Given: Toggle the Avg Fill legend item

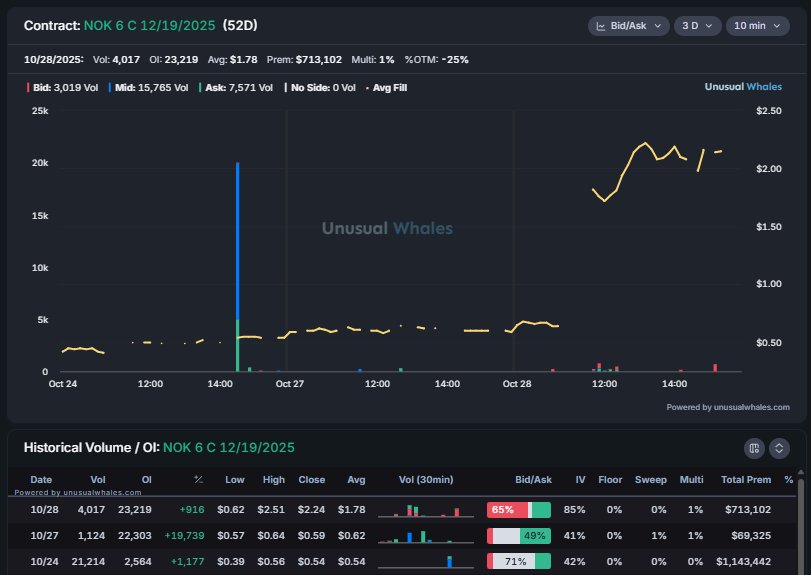Looking at the screenshot, I should [386, 88].
